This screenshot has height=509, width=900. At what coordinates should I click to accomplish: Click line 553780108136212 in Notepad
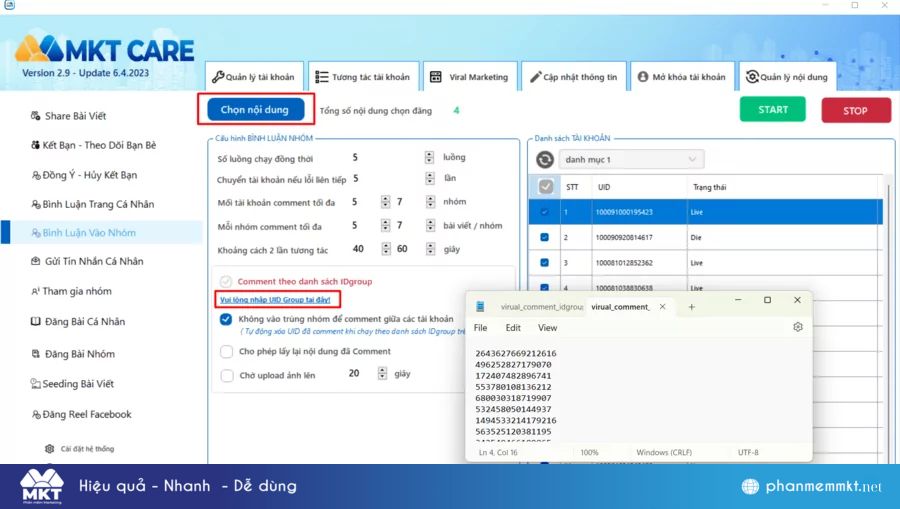coord(513,387)
